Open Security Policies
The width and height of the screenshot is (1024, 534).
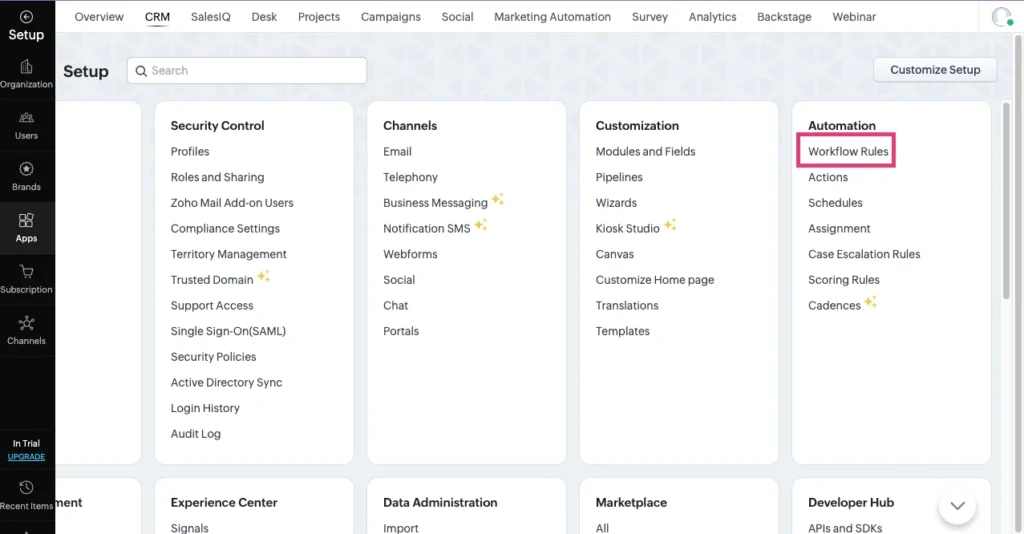(x=214, y=356)
